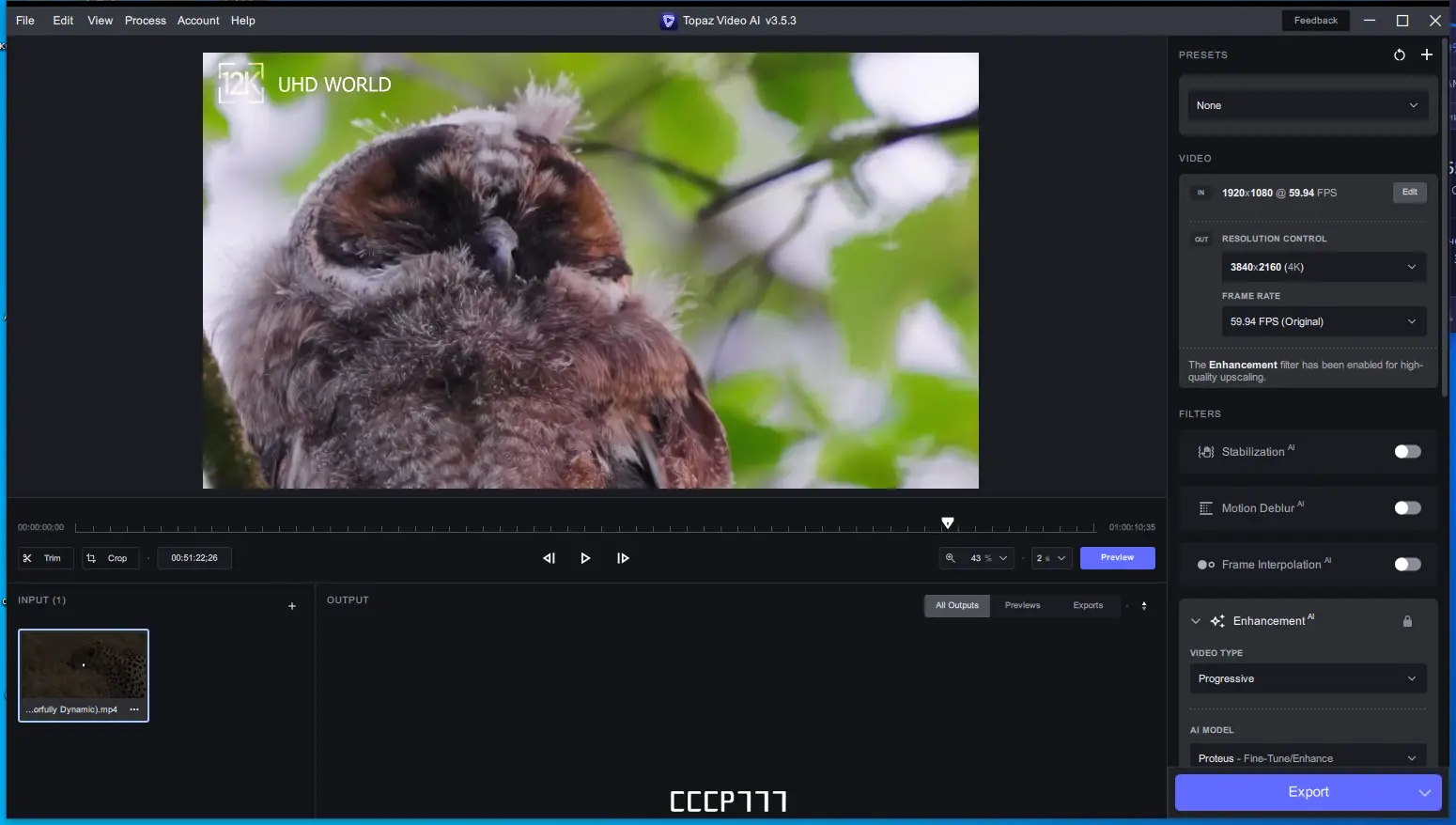The height and width of the screenshot is (825, 1456).
Task: Collapse the Enhancement section
Action: (x=1196, y=621)
